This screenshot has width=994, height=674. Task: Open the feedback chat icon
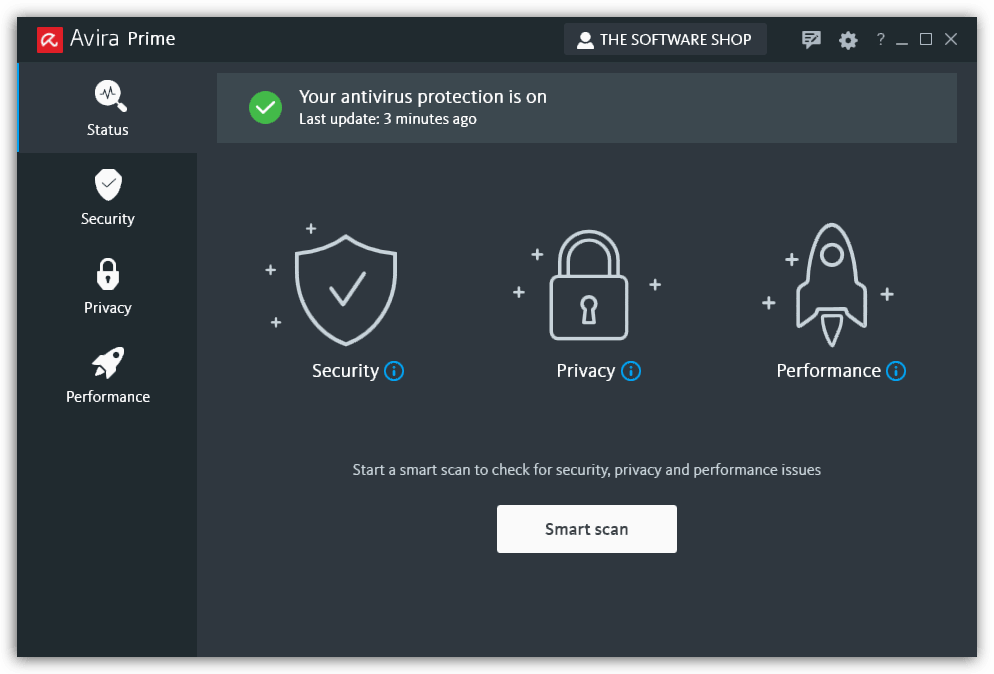[811, 40]
